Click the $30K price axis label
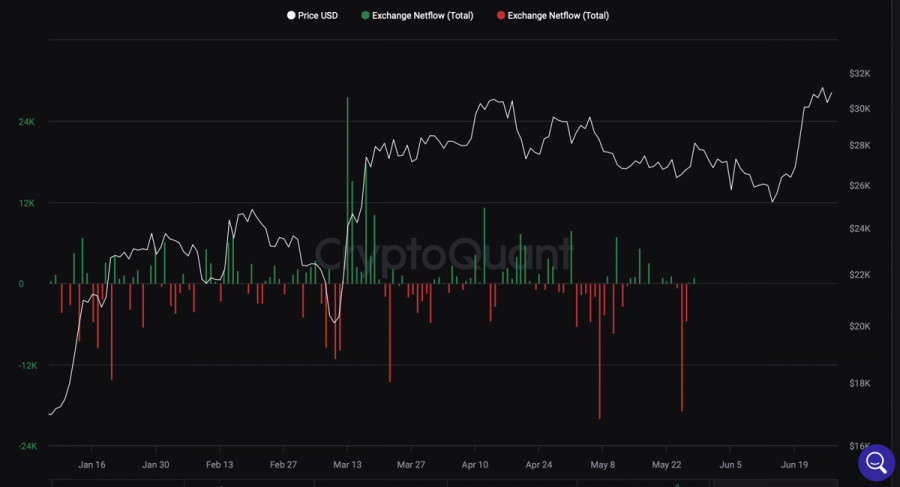900x487 pixels. tap(860, 109)
